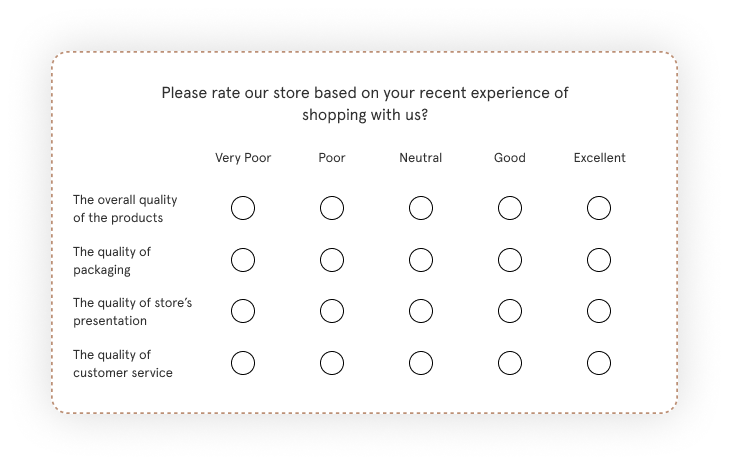The image size is (729, 465).
Task: Rate quality of packaging as Very Poor
Action: 243,260
